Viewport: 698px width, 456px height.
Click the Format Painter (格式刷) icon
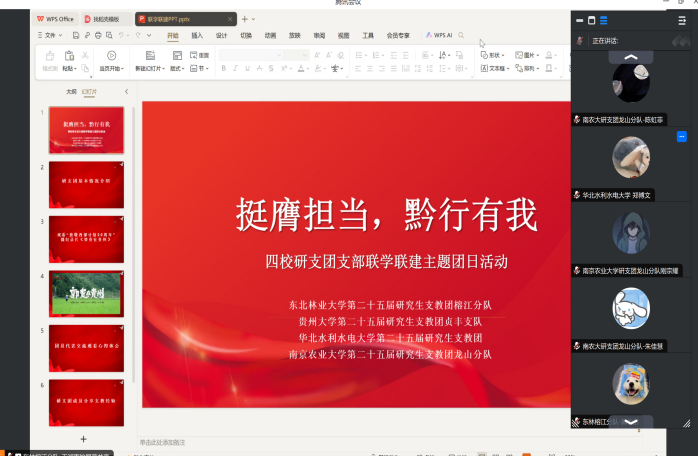point(49,57)
